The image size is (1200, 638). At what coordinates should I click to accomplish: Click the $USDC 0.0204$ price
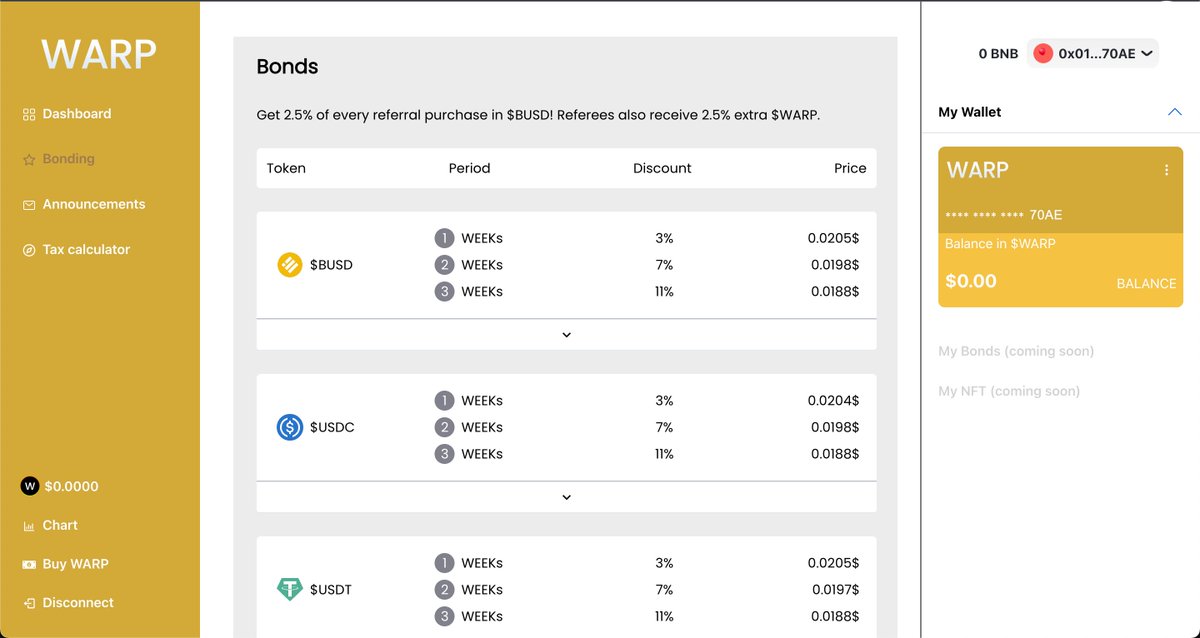[x=833, y=400]
